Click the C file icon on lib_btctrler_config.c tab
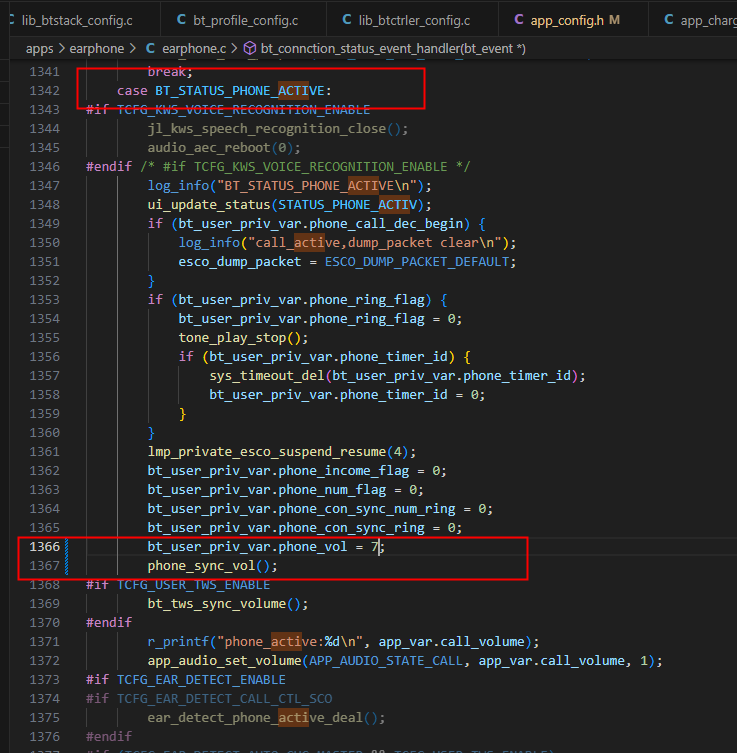The height and width of the screenshot is (753, 737). (x=347, y=20)
